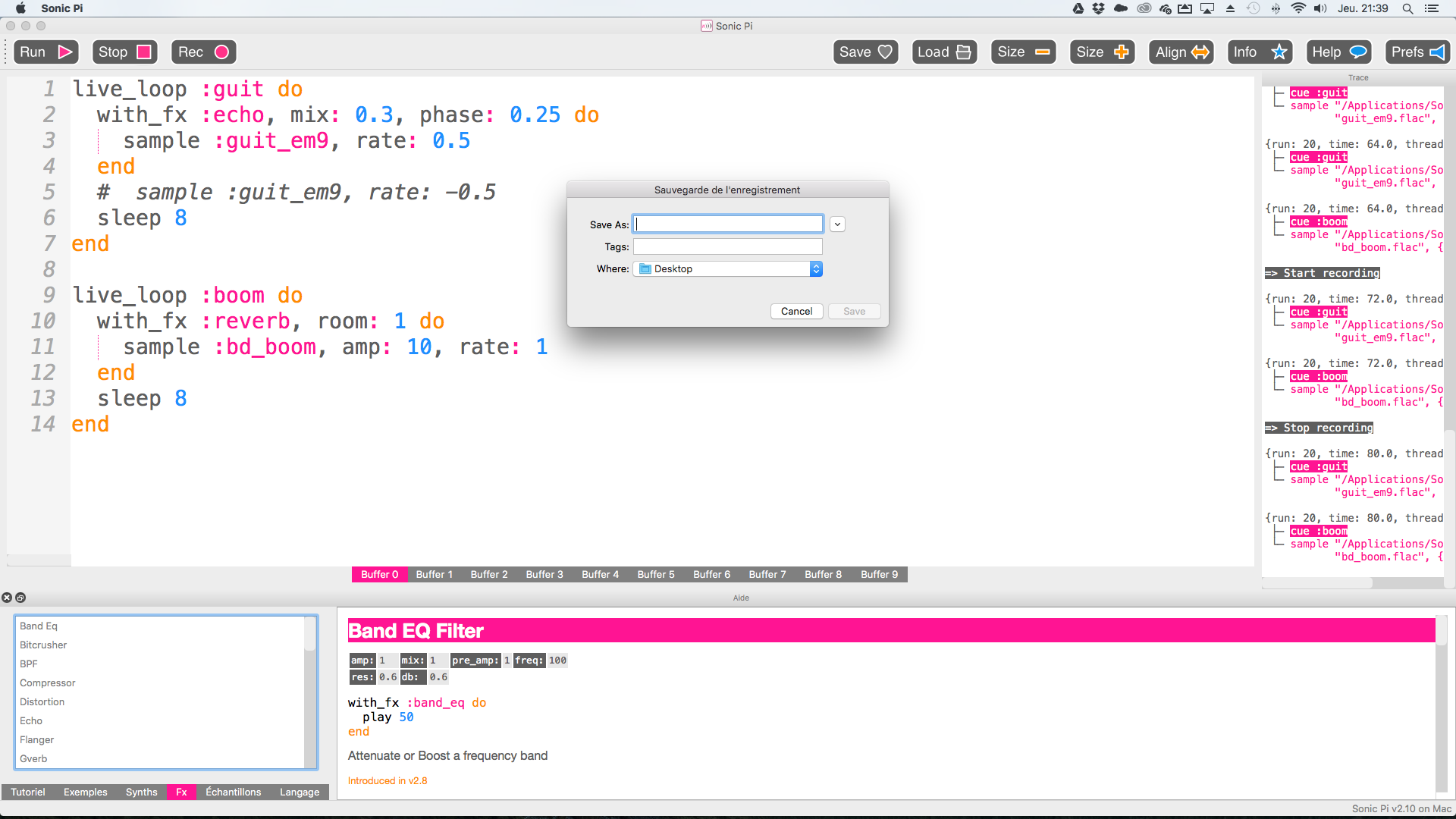Open the Sonic Pi menu bar item
The width and height of the screenshot is (1456, 819).
62,8
